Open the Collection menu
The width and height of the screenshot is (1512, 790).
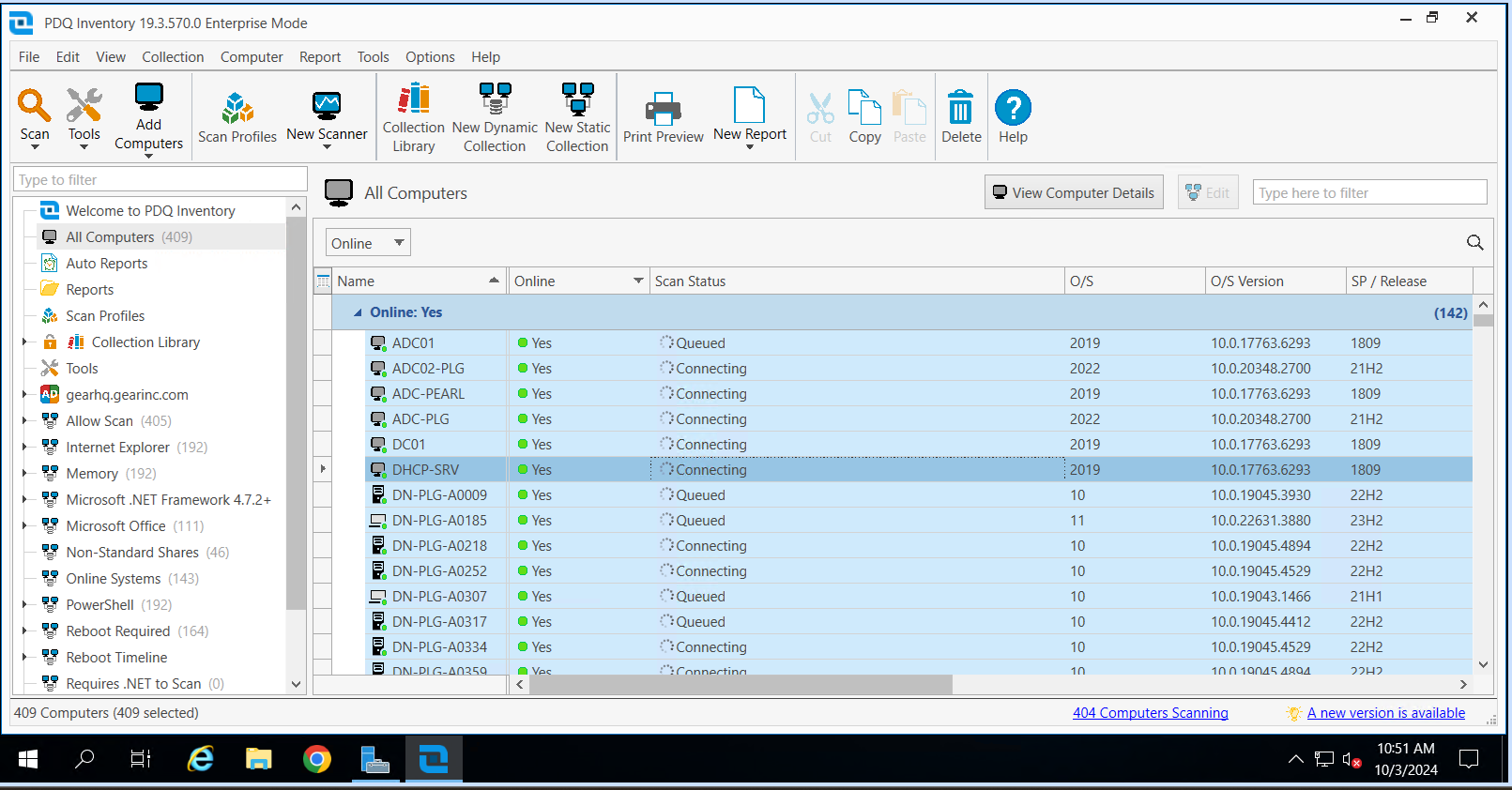[x=173, y=57]
